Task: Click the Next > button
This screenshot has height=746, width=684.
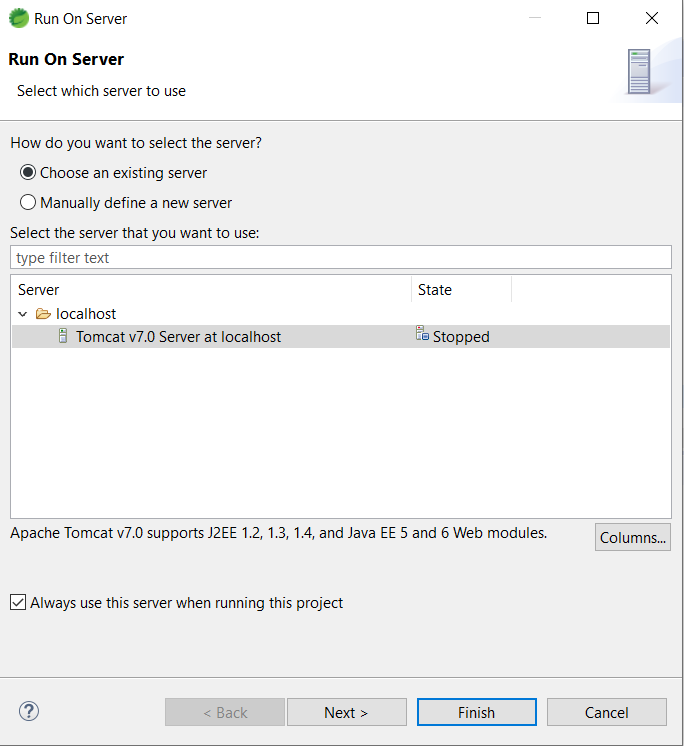Action: click(347, 712)
